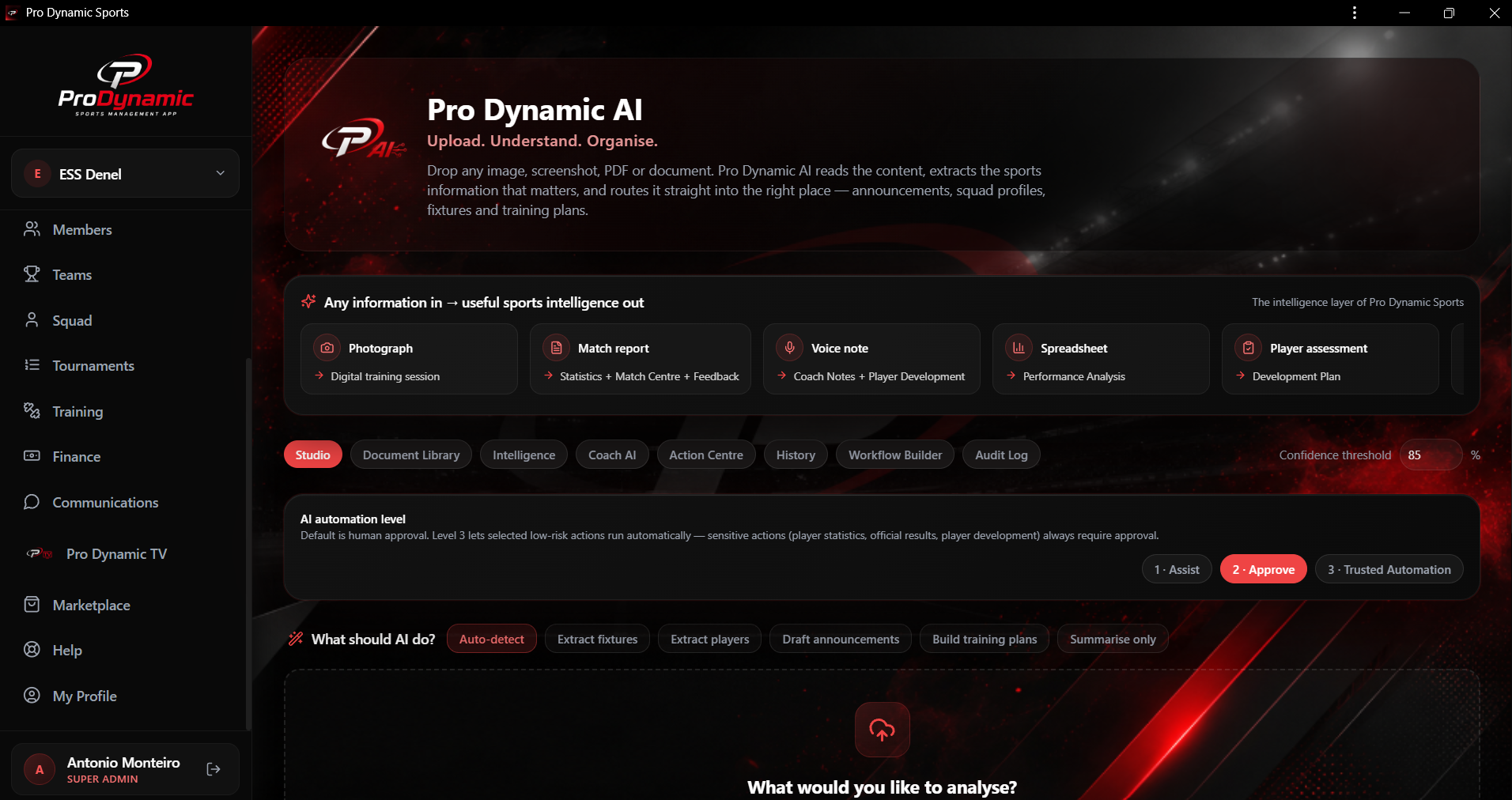Click the Pro Dynamic TV logo icon
Screen dimensions: 1512x800
point(40,553)
